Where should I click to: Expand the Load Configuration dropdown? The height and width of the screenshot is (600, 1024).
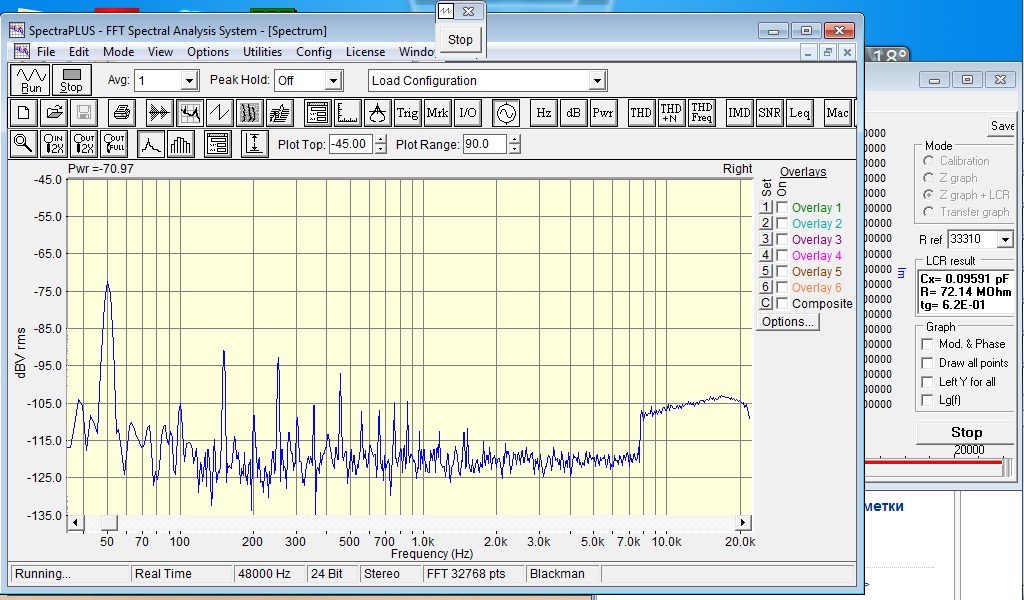(597, 81)
